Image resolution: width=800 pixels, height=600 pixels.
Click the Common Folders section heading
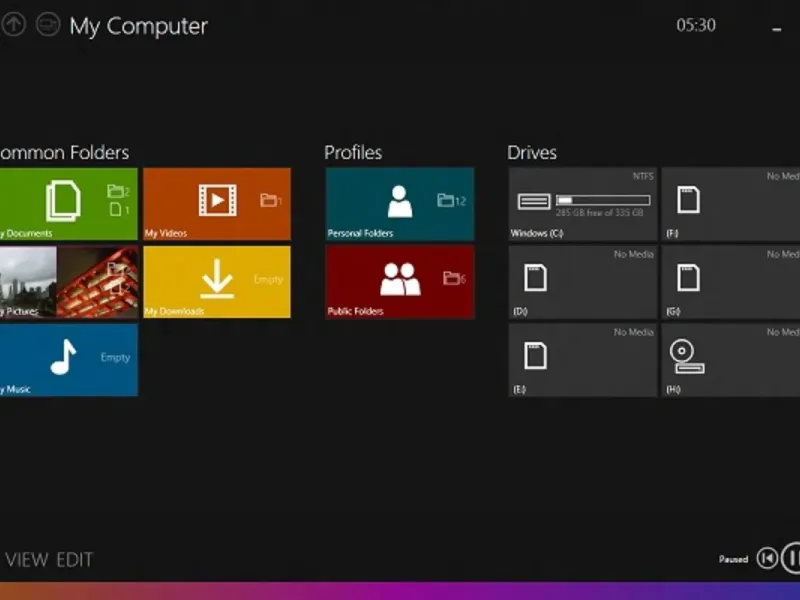(x=64, y=153)
